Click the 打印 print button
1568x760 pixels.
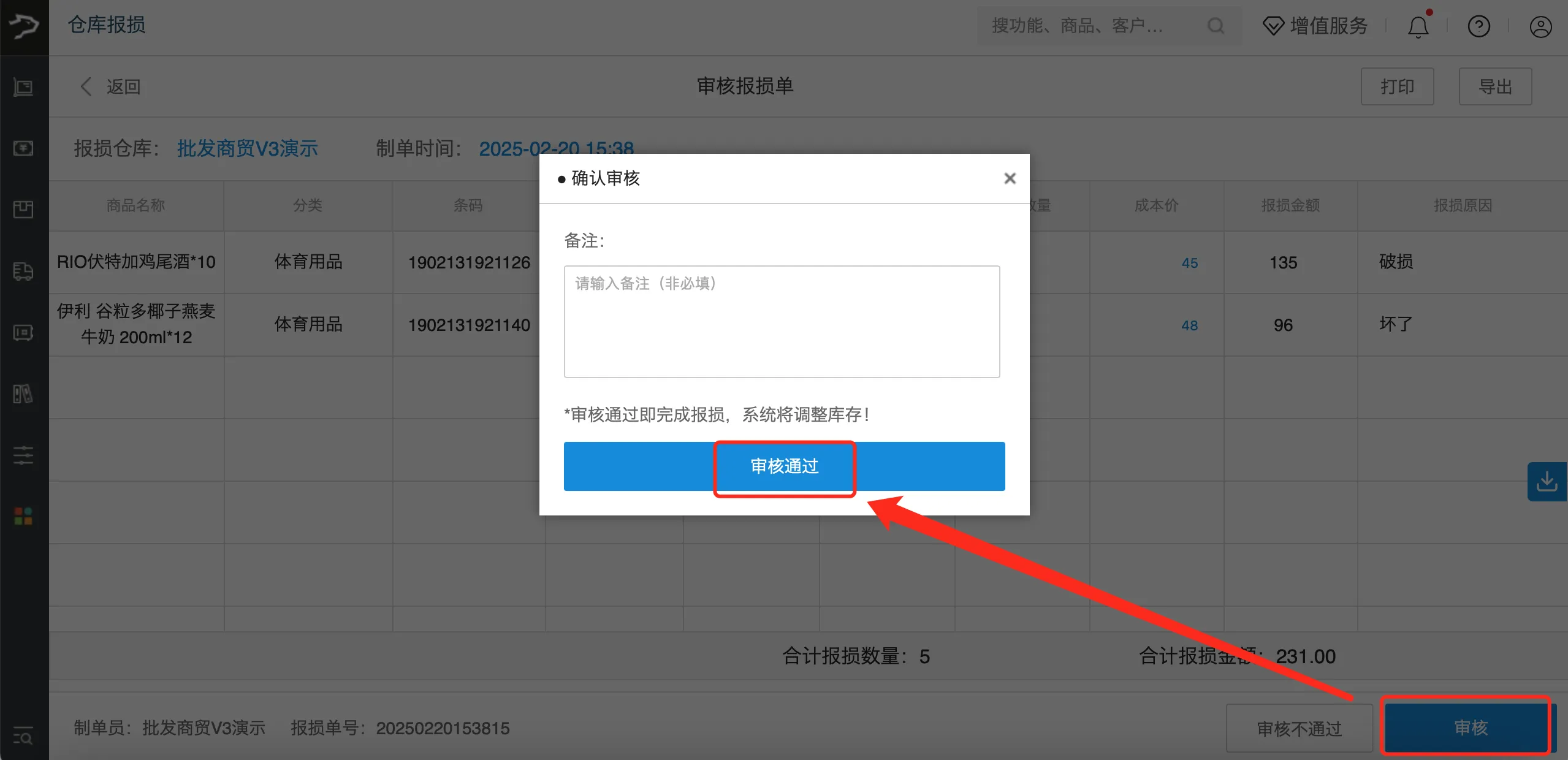(1397, 86)
